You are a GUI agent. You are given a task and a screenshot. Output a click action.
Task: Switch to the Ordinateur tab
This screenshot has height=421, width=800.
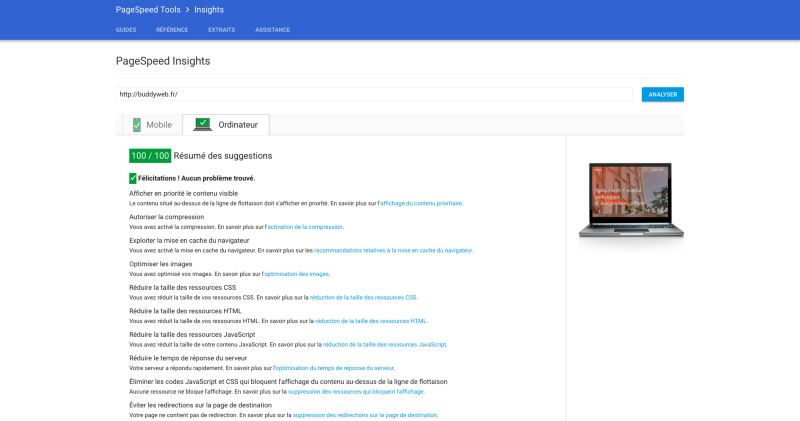click(x=226, y=125)
